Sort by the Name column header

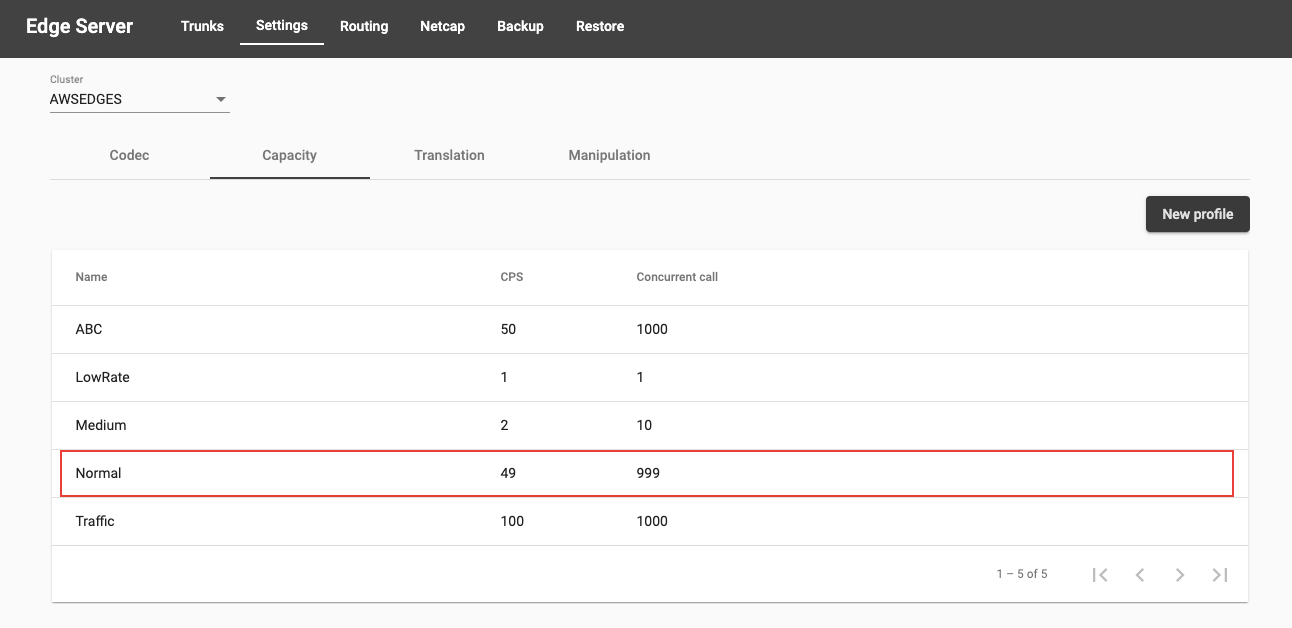(x=91, y=277)
